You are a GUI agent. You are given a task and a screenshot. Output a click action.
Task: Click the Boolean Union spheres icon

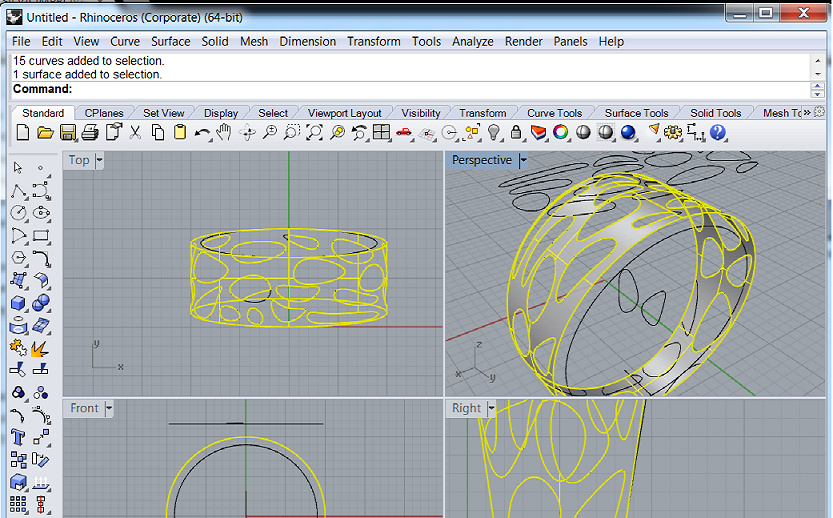(x=41, y=303)
